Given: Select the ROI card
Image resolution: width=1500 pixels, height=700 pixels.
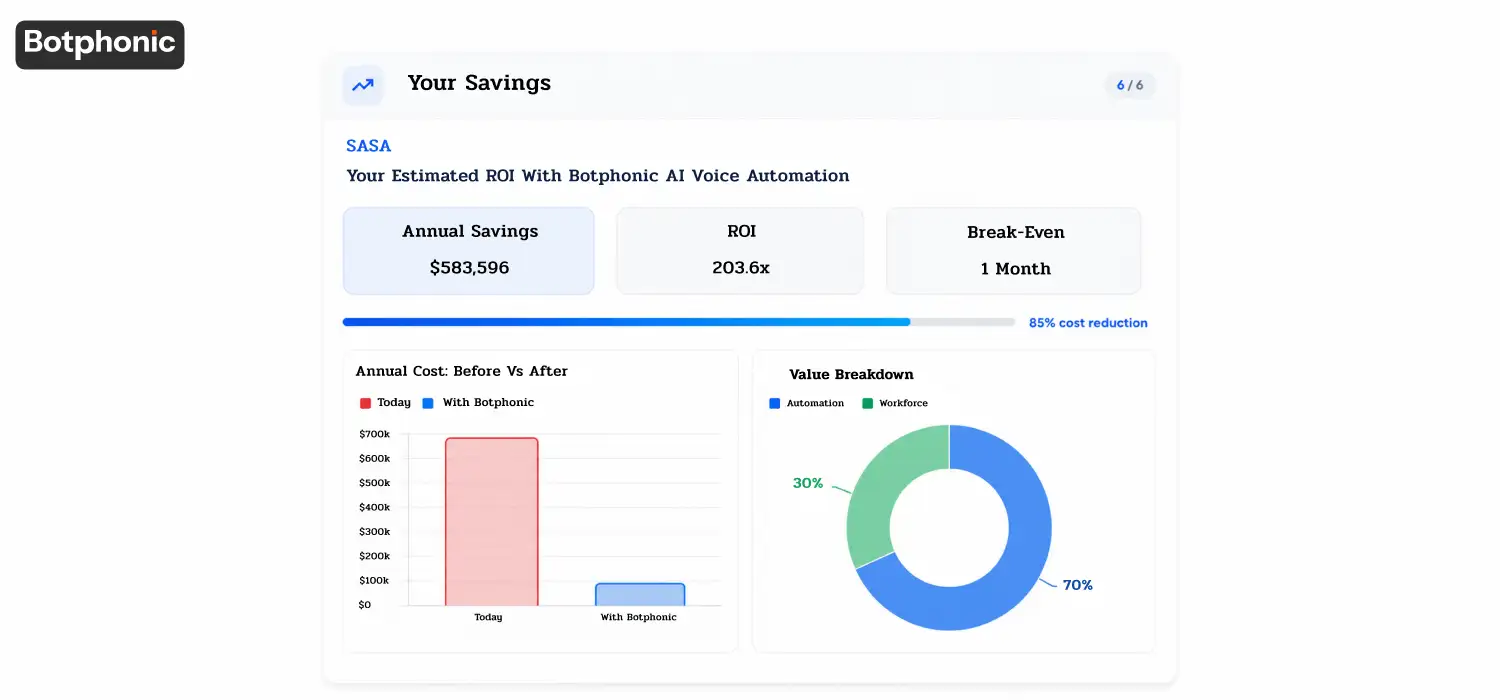Looking at the screenshot, I should 740,251.
